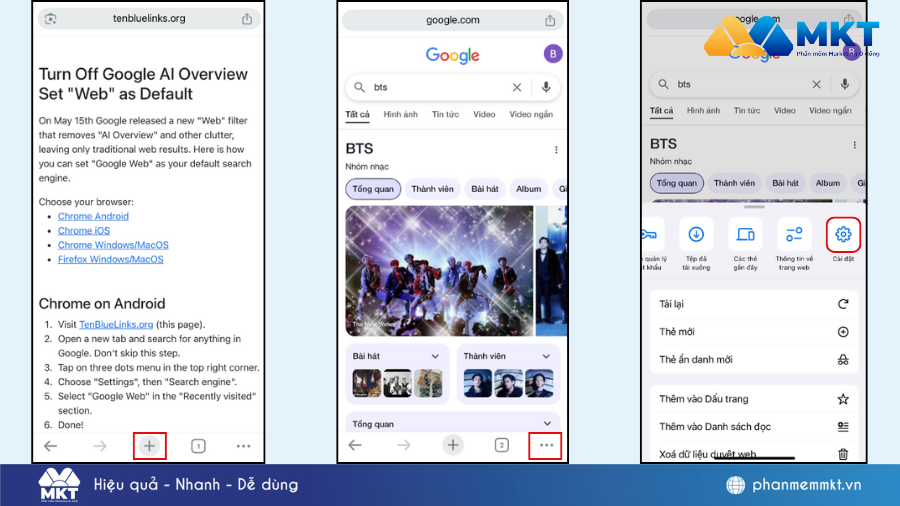The height and width of the screenshot is (506, 900).
Task: Tap Thông tin về trang web icon
Action: pyautogui.click(x=794, y=234)
